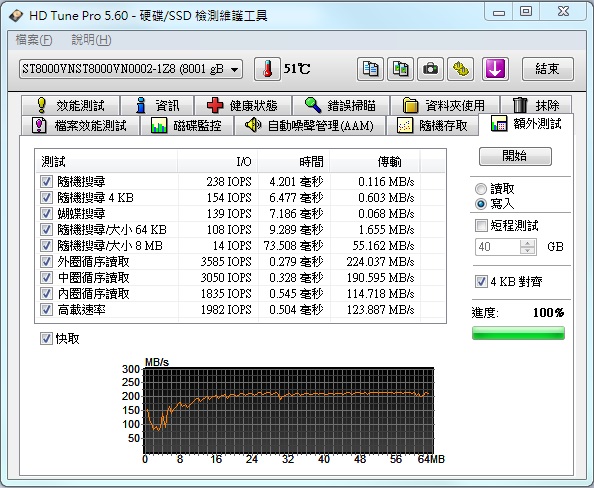Switch to the 磁碟監控 tab

point(187,125)
